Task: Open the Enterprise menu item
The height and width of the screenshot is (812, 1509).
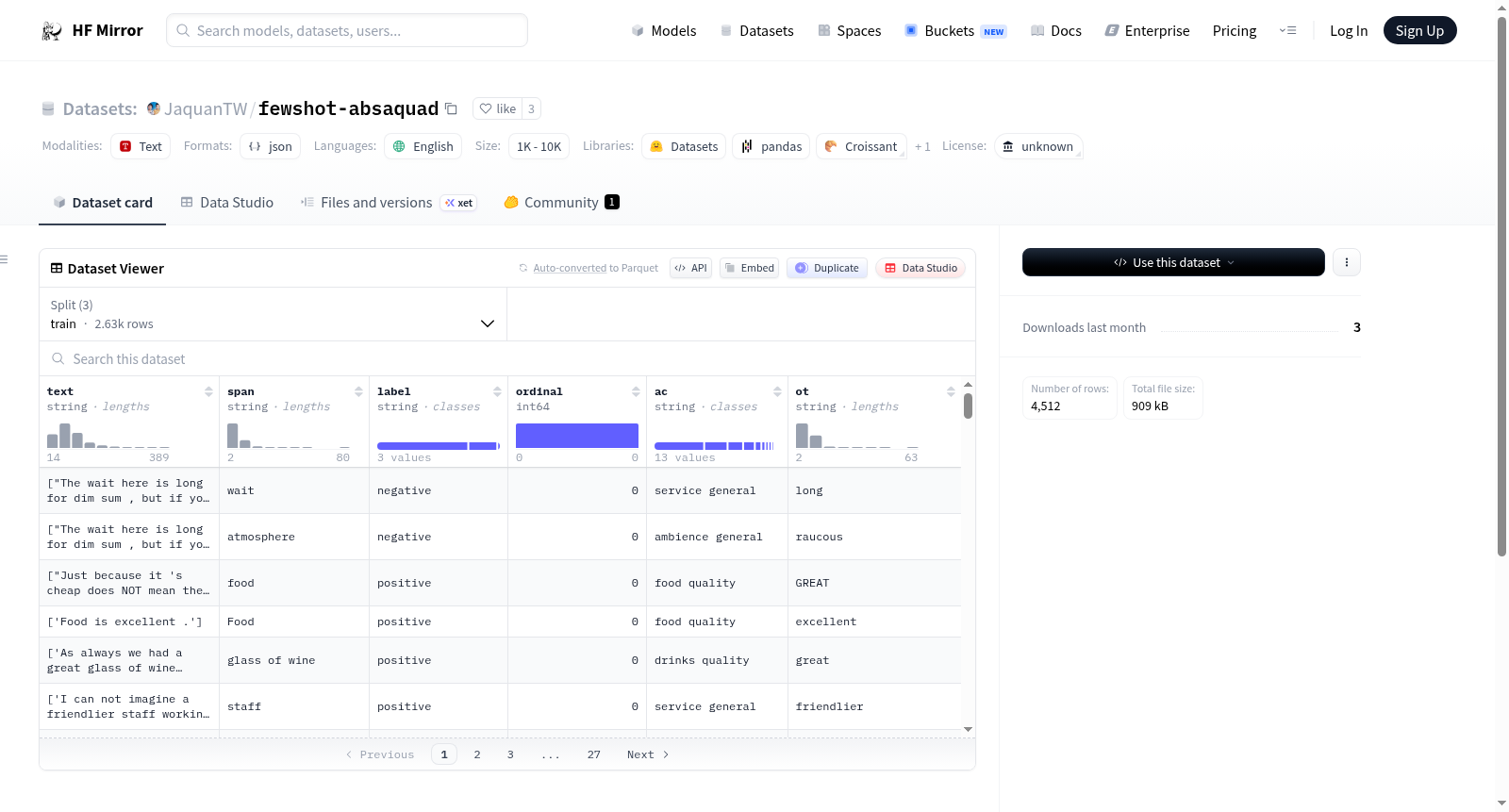Action: click(1147, 30)
